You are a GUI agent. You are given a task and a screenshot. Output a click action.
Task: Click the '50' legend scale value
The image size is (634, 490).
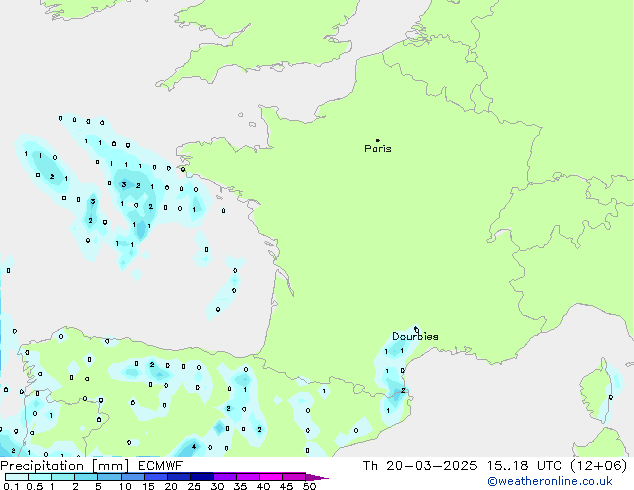(x=309, y=486)
